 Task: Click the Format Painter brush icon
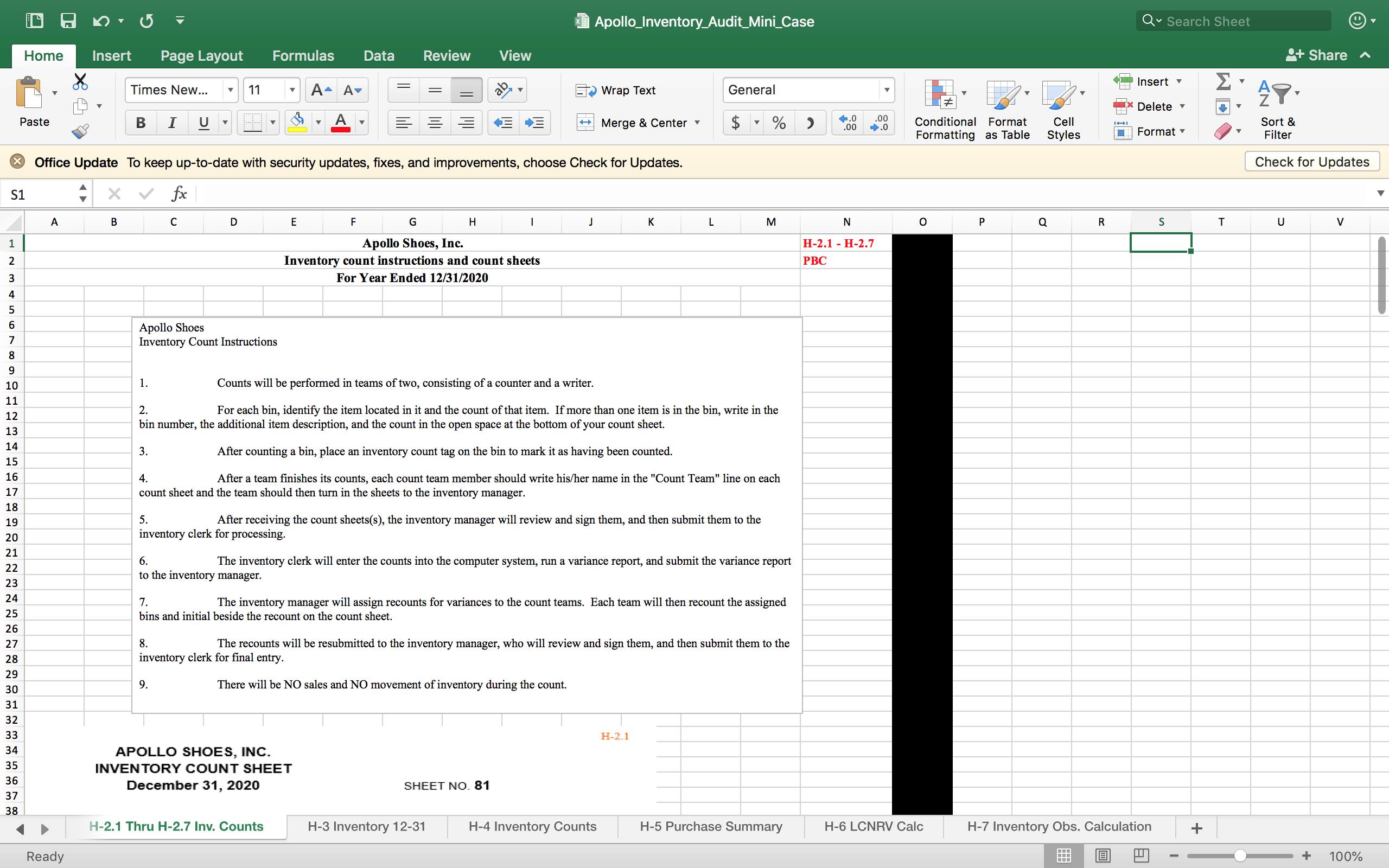pos(80,131)
